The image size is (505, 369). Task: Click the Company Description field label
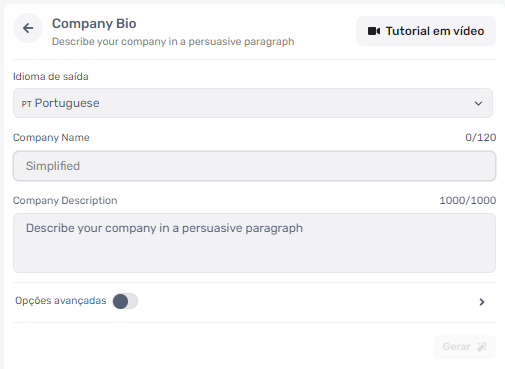point(65,200)
